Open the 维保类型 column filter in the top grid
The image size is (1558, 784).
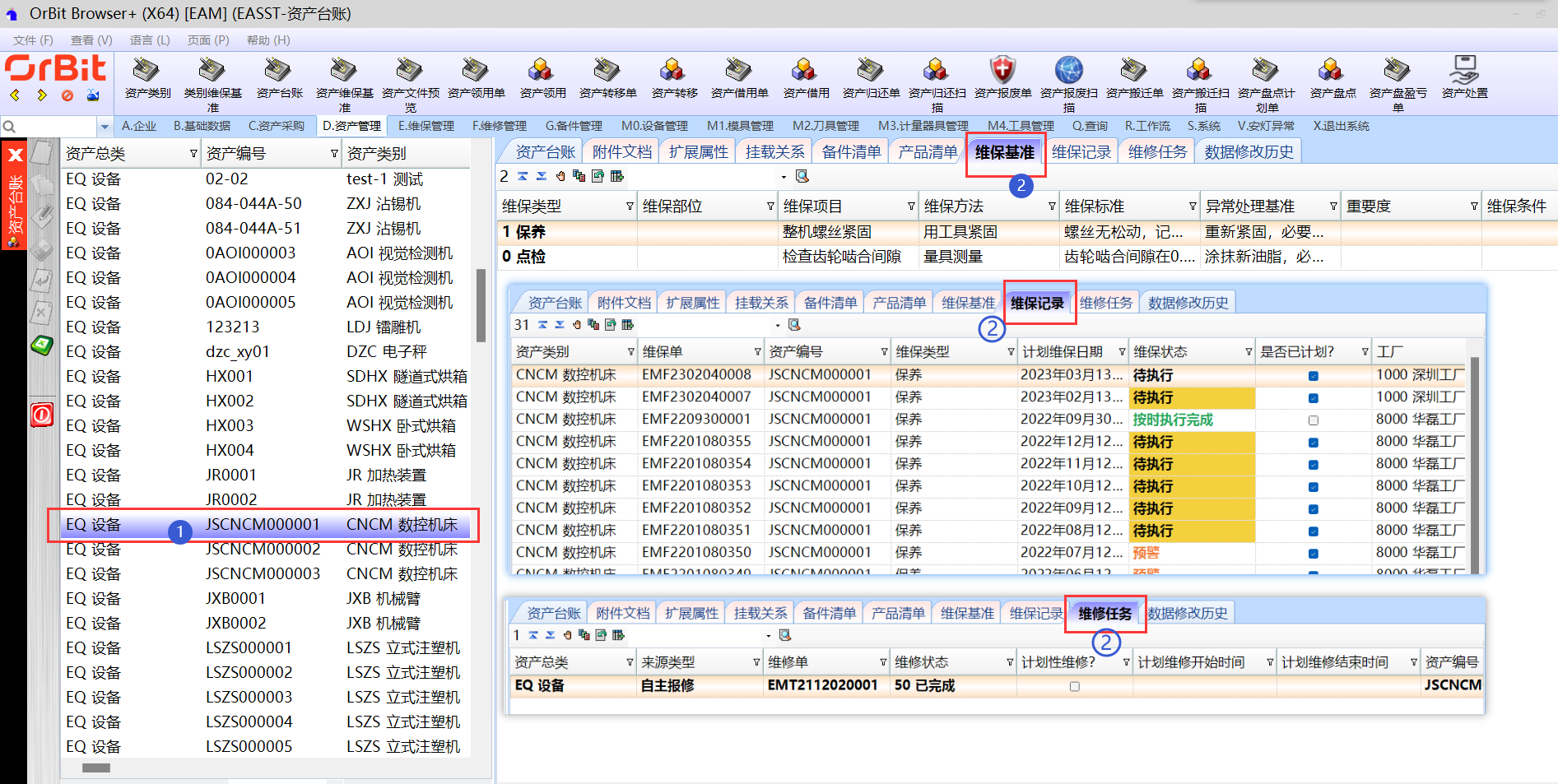coord(630,206)
